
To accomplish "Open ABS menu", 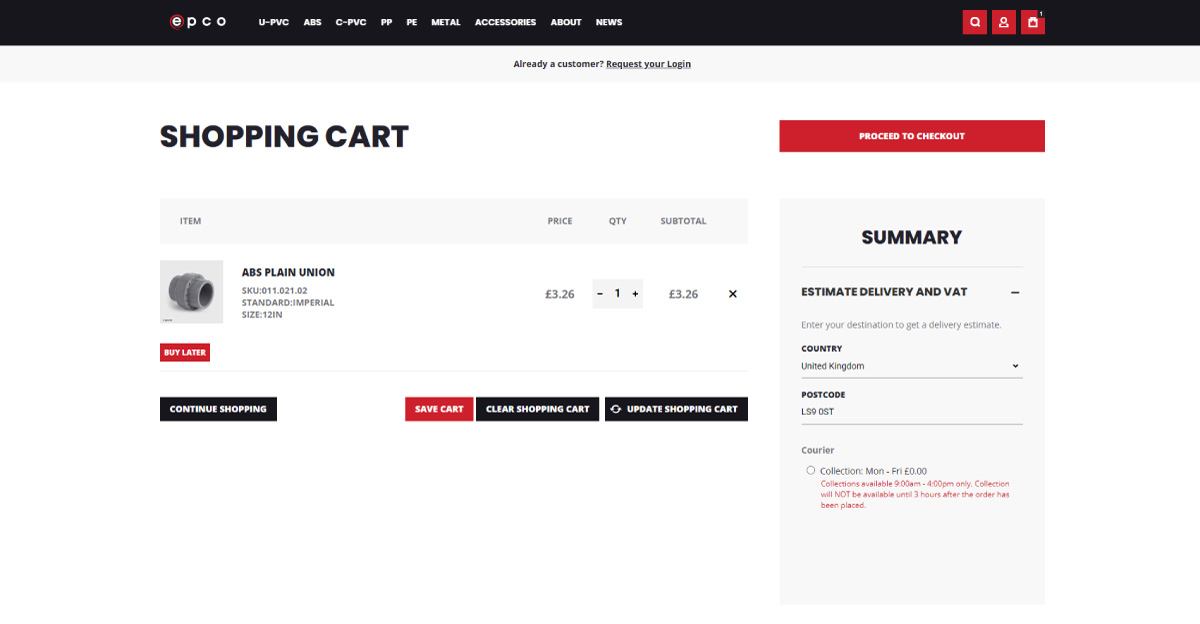I will tap(313, 22).
